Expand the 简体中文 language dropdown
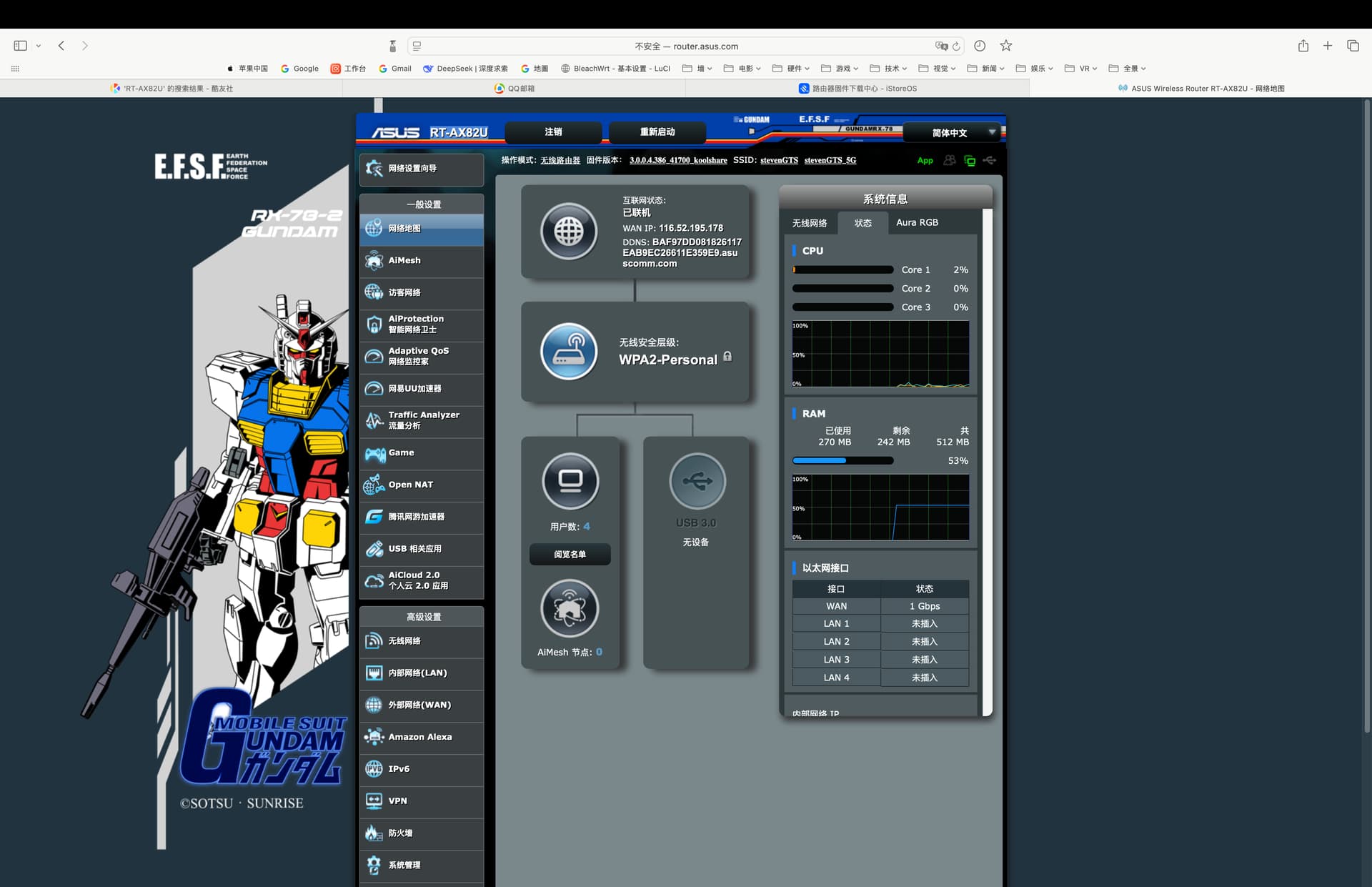The height and width of the screenshot is (887, 1372). (954, 133)
